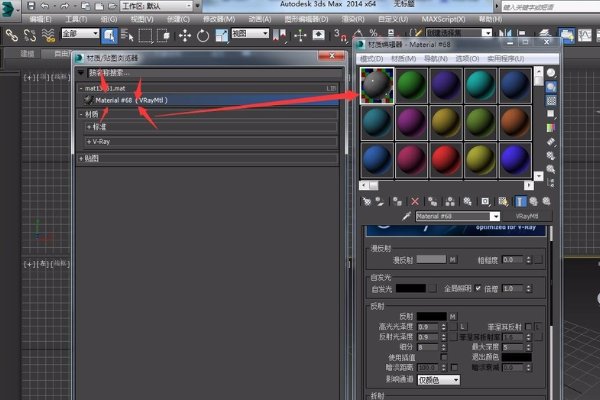
Task: Click the Make Material Copy icon
Action: 433,201
